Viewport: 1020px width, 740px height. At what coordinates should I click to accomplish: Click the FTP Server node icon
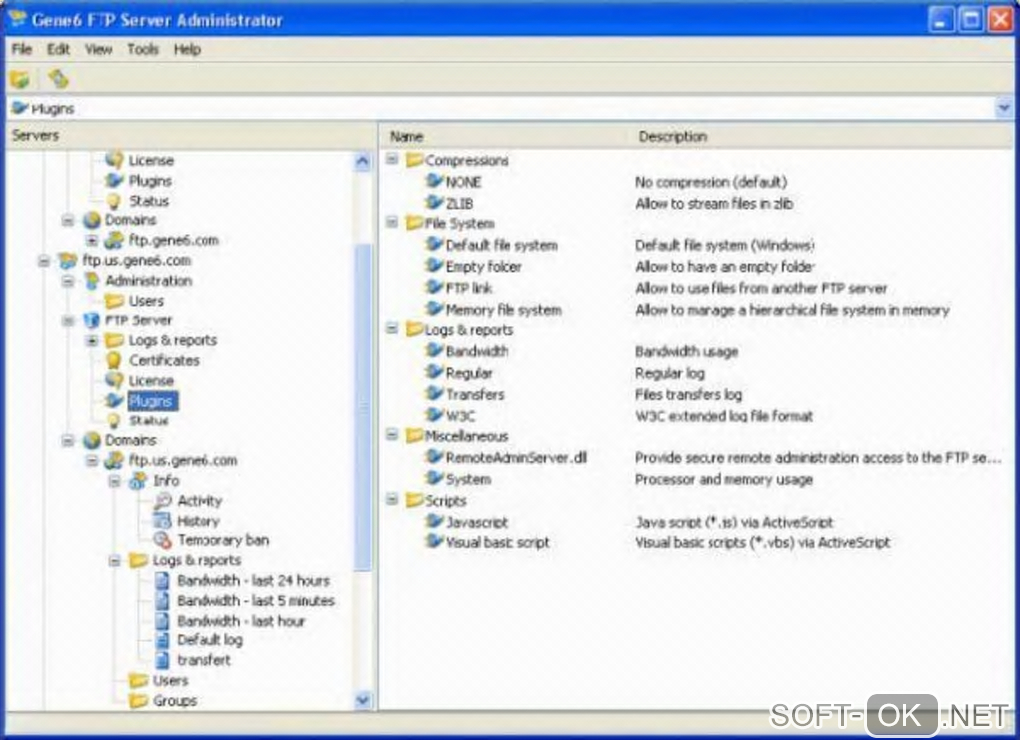(92, 321)
